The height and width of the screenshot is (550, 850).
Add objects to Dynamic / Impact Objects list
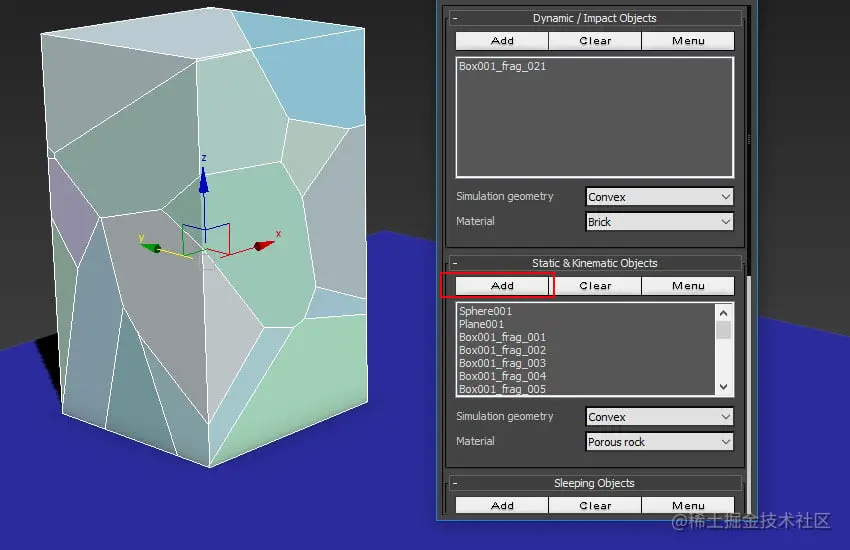(x=502, y=41)
